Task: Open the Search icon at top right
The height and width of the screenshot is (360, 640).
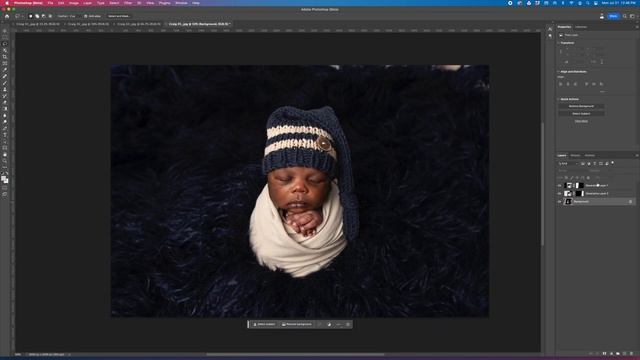Action: pyautogui.click(x=624, y=16)
